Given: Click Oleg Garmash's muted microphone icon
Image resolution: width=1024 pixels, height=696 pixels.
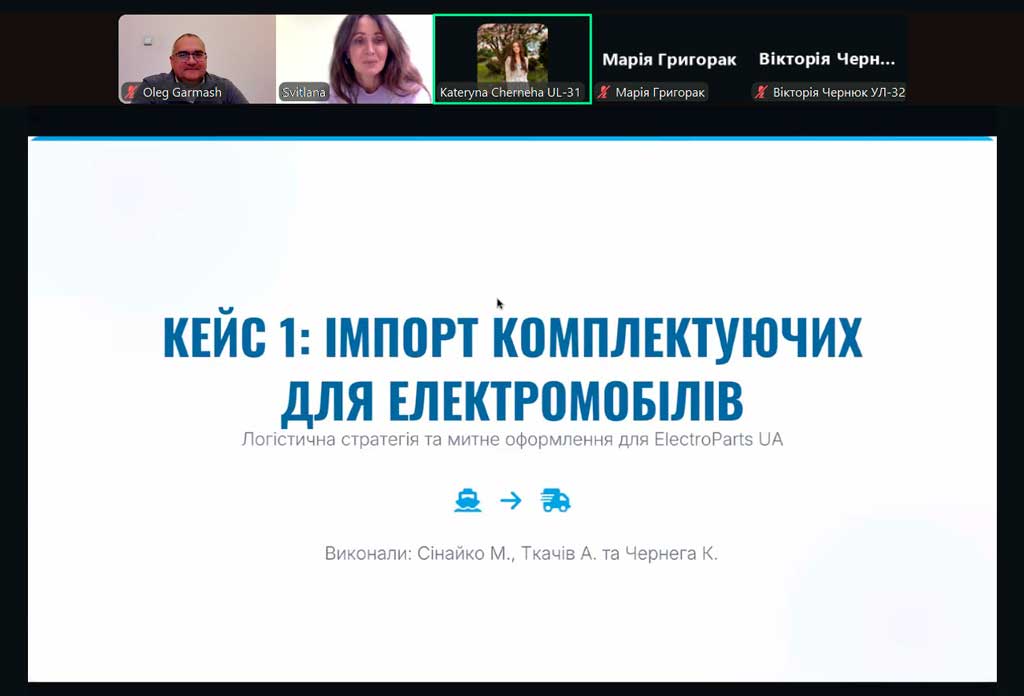Looking at the screenshot, I should [131, 93].
